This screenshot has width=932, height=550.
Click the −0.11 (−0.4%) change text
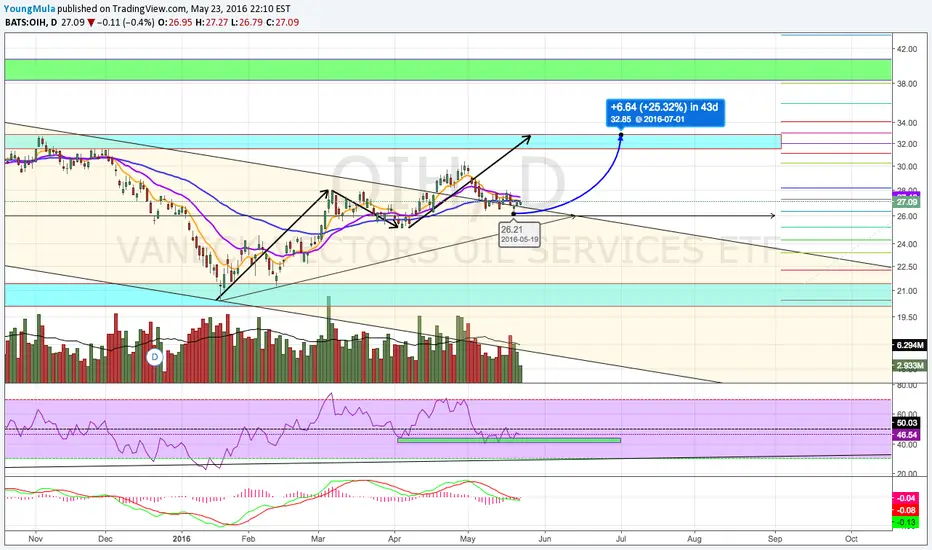(x=125, y=23)
